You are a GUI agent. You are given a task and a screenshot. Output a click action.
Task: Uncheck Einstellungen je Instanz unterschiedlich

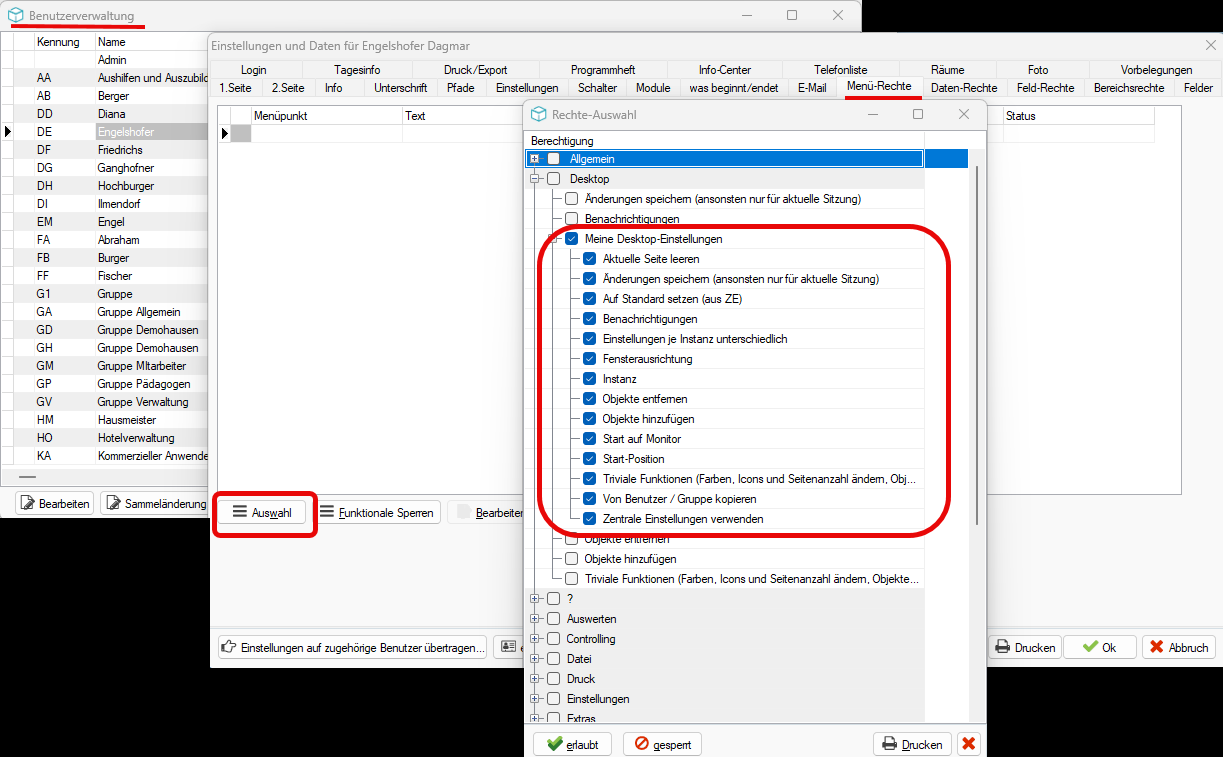590,339
